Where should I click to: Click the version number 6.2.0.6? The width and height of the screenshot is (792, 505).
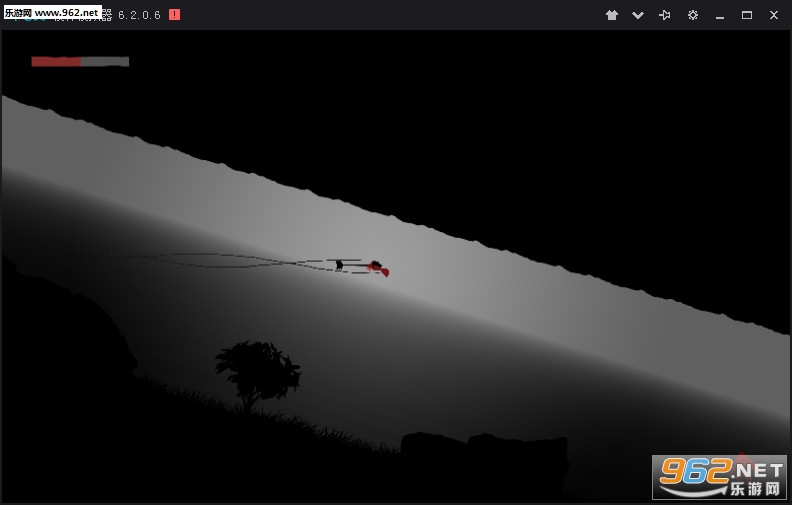[x=139, y=15]
